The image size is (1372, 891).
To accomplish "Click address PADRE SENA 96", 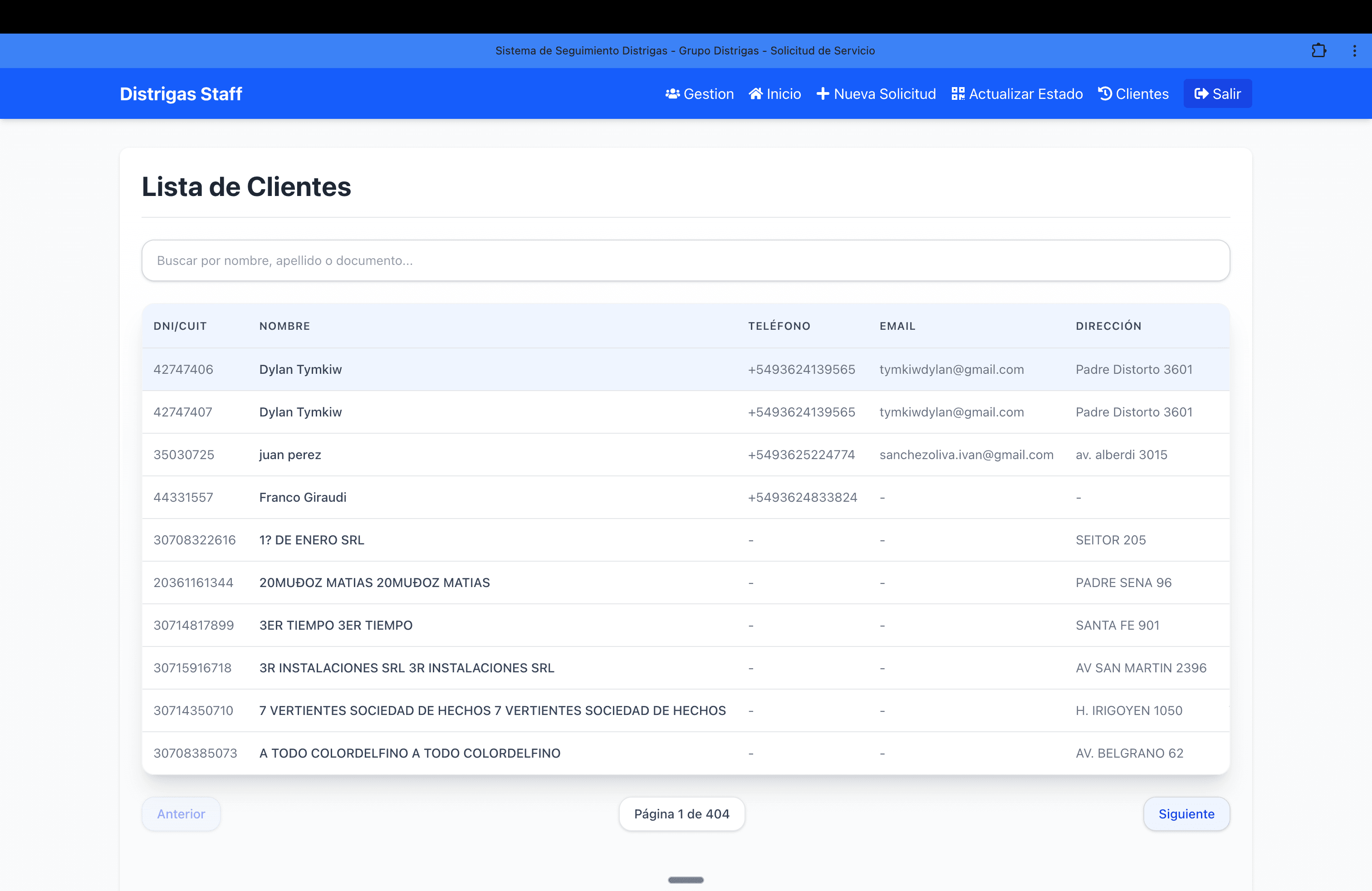I will pos(1123,583).
